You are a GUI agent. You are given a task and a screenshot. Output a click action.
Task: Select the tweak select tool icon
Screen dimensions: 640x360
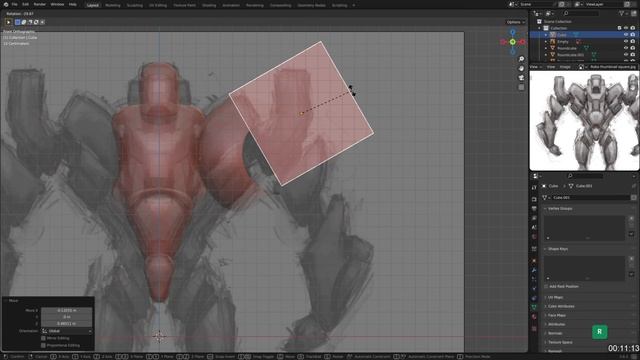point(8,22)
